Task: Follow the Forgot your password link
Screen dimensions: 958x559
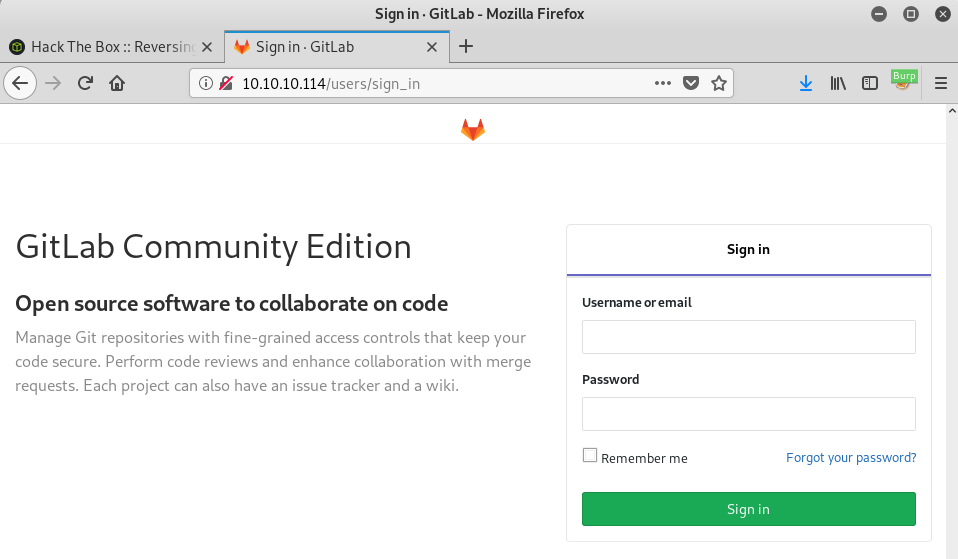Action: click(x=851, y=458)
